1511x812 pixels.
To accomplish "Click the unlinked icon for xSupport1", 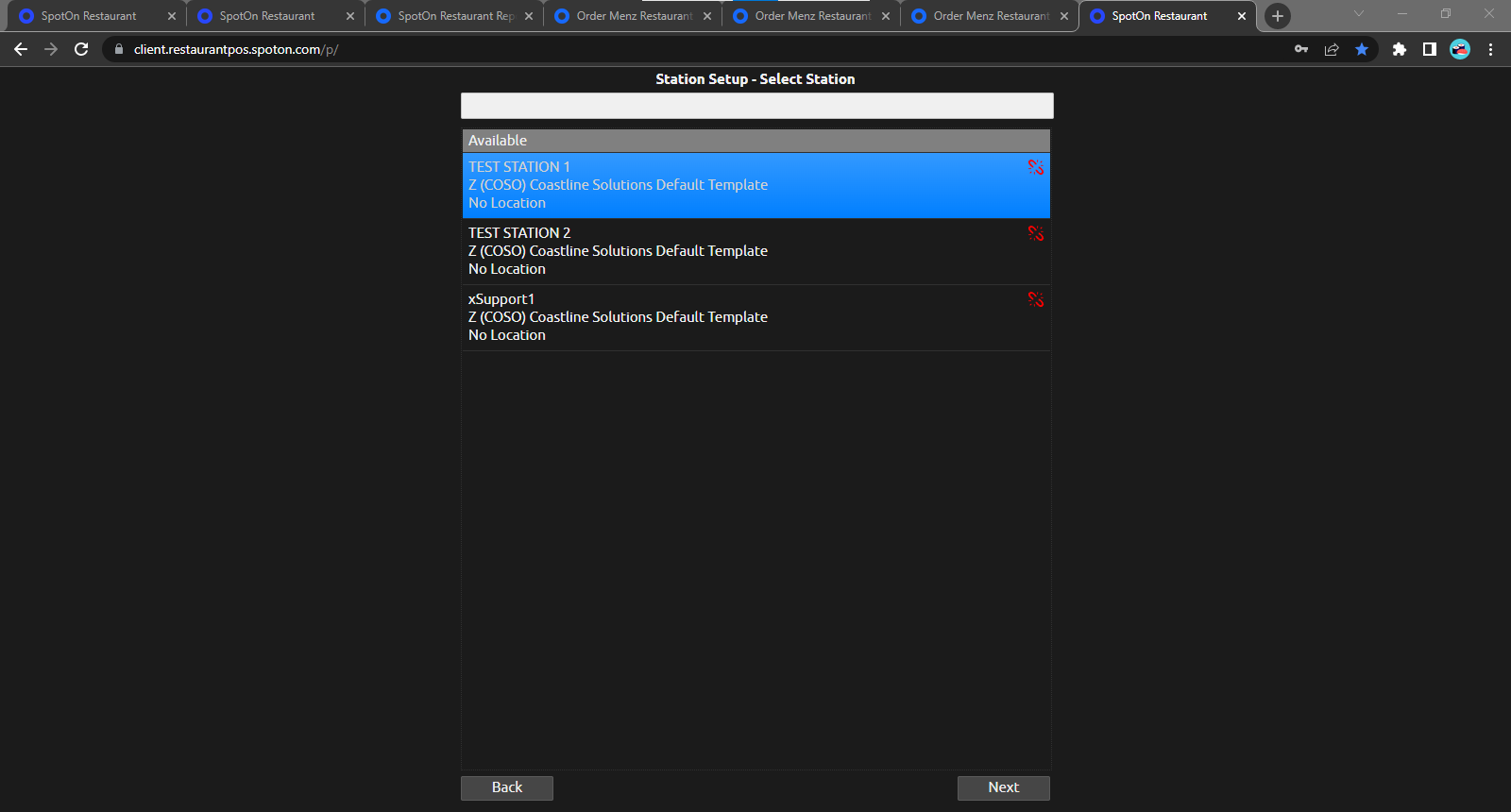I will (x=1036, y=299).
